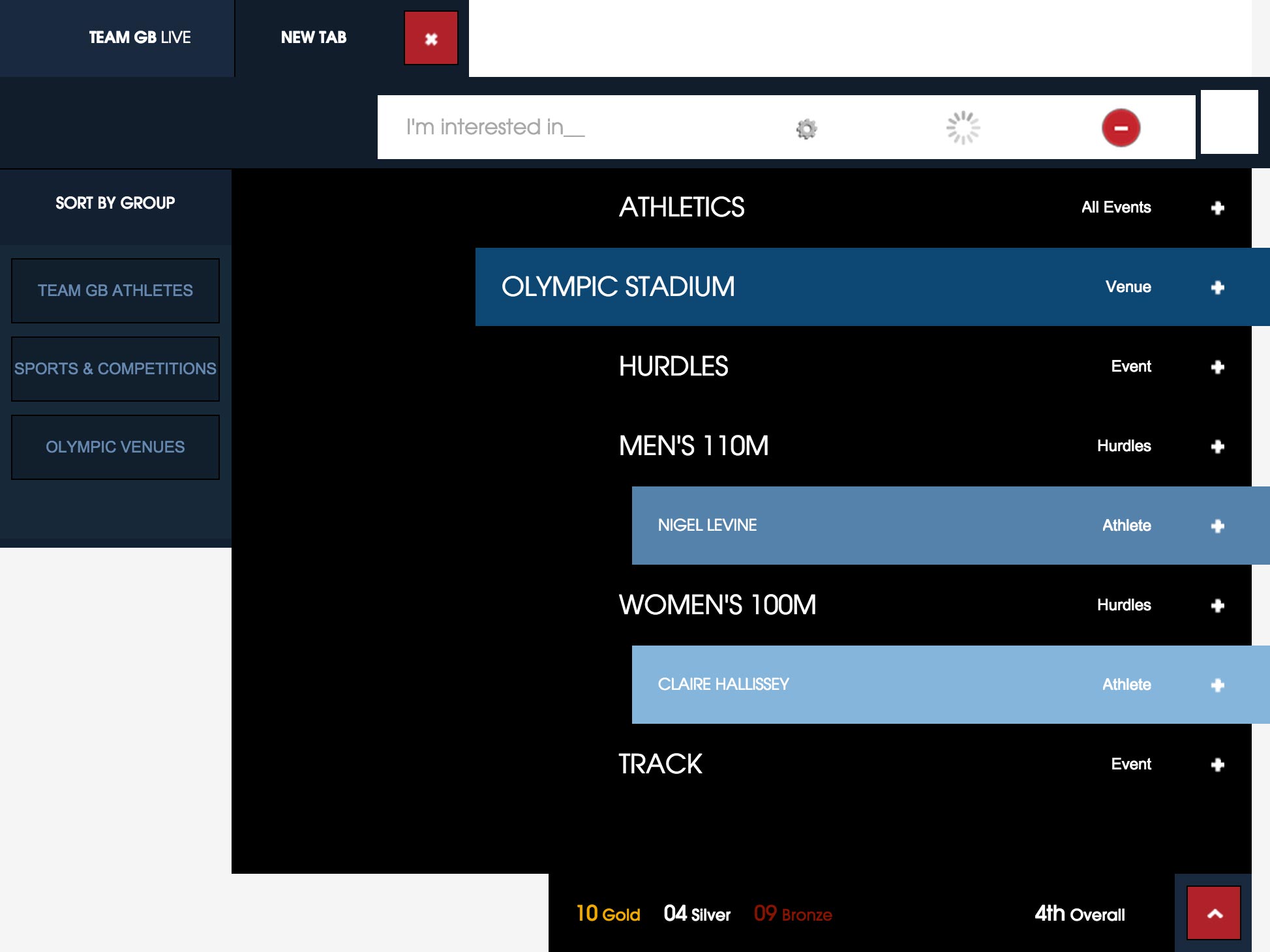Collapse the results panel with the up chevron

click(1215, 914)
